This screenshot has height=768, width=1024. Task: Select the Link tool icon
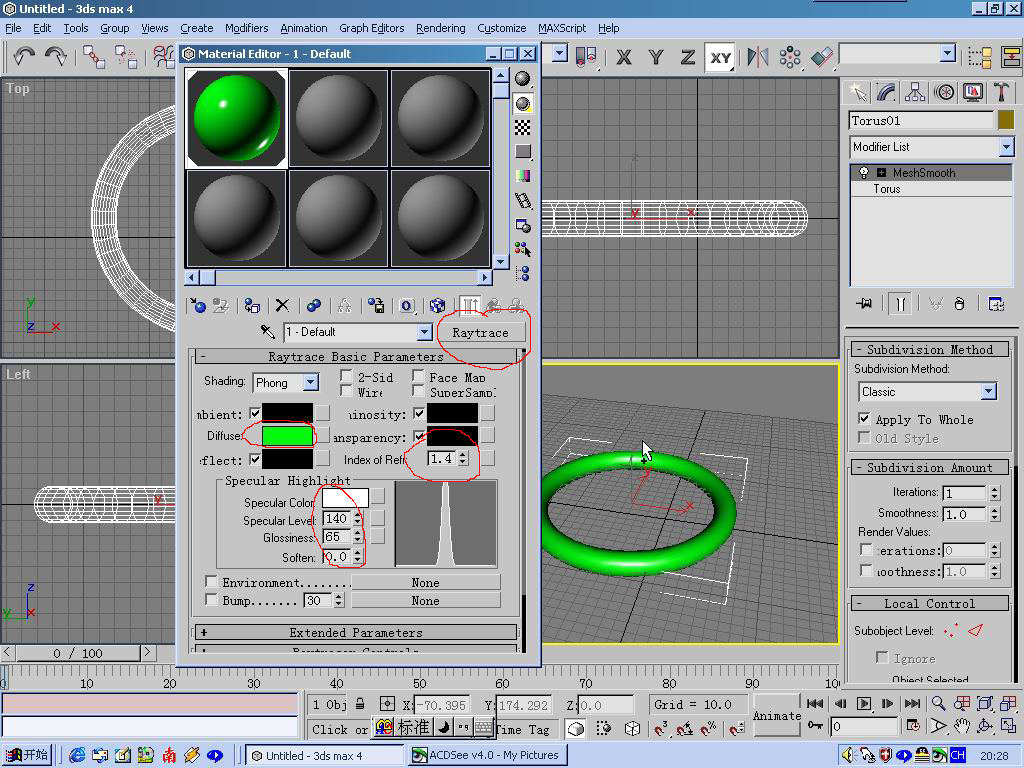coord(93,57)
